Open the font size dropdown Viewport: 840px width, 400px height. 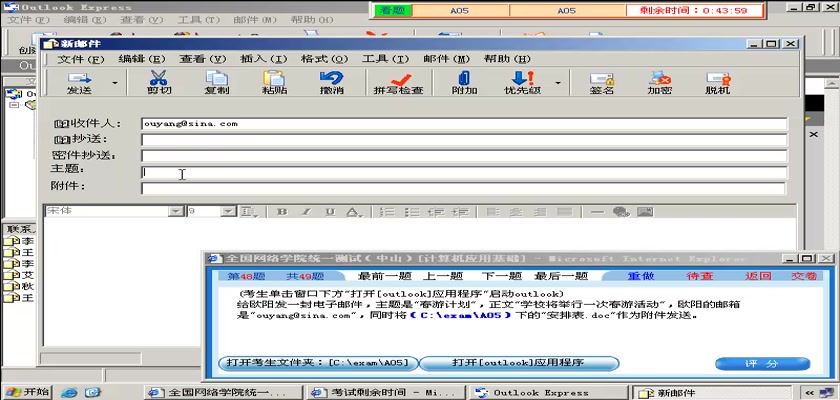[229, 212]
